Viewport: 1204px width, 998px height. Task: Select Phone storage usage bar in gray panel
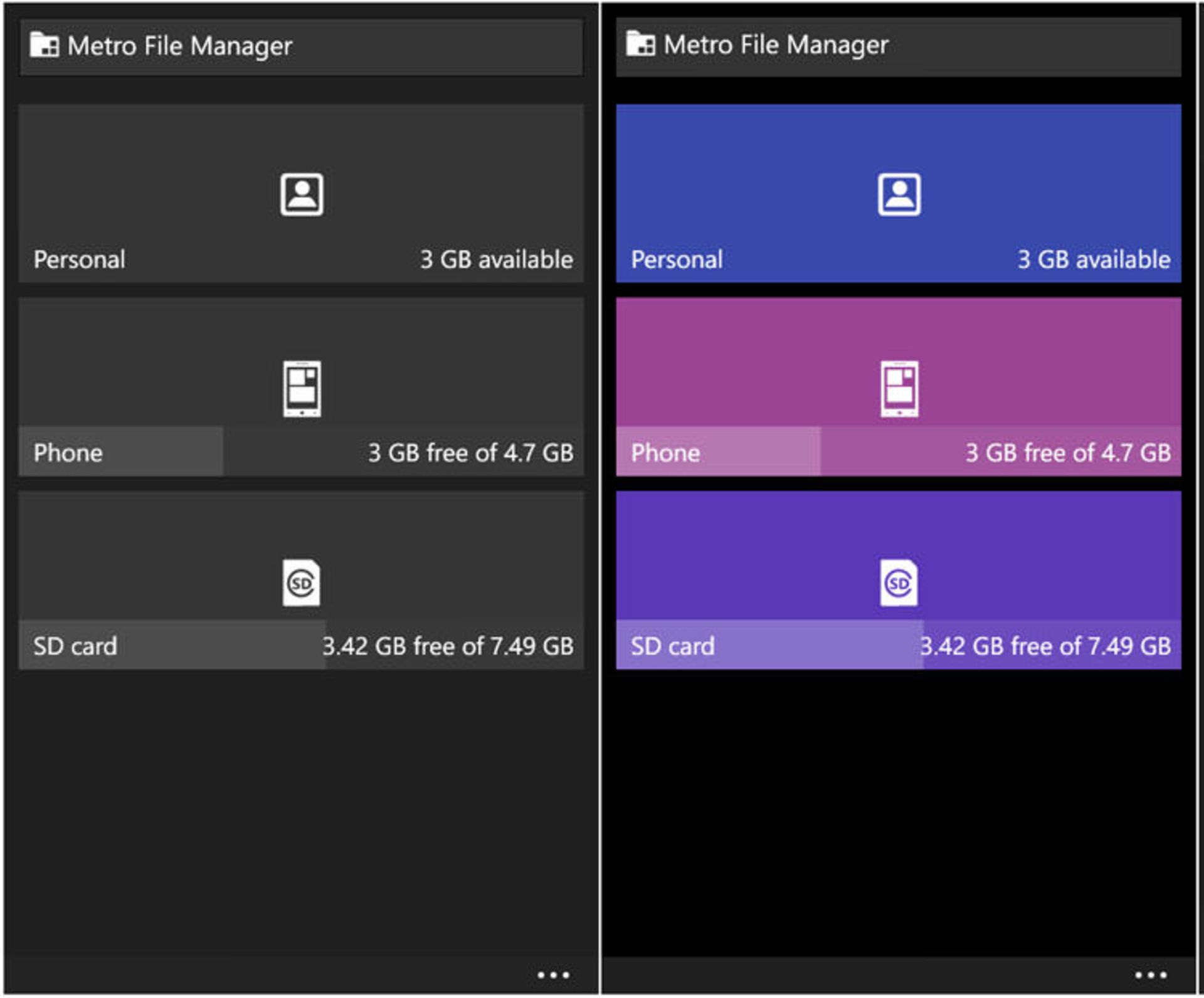(302, 452)
